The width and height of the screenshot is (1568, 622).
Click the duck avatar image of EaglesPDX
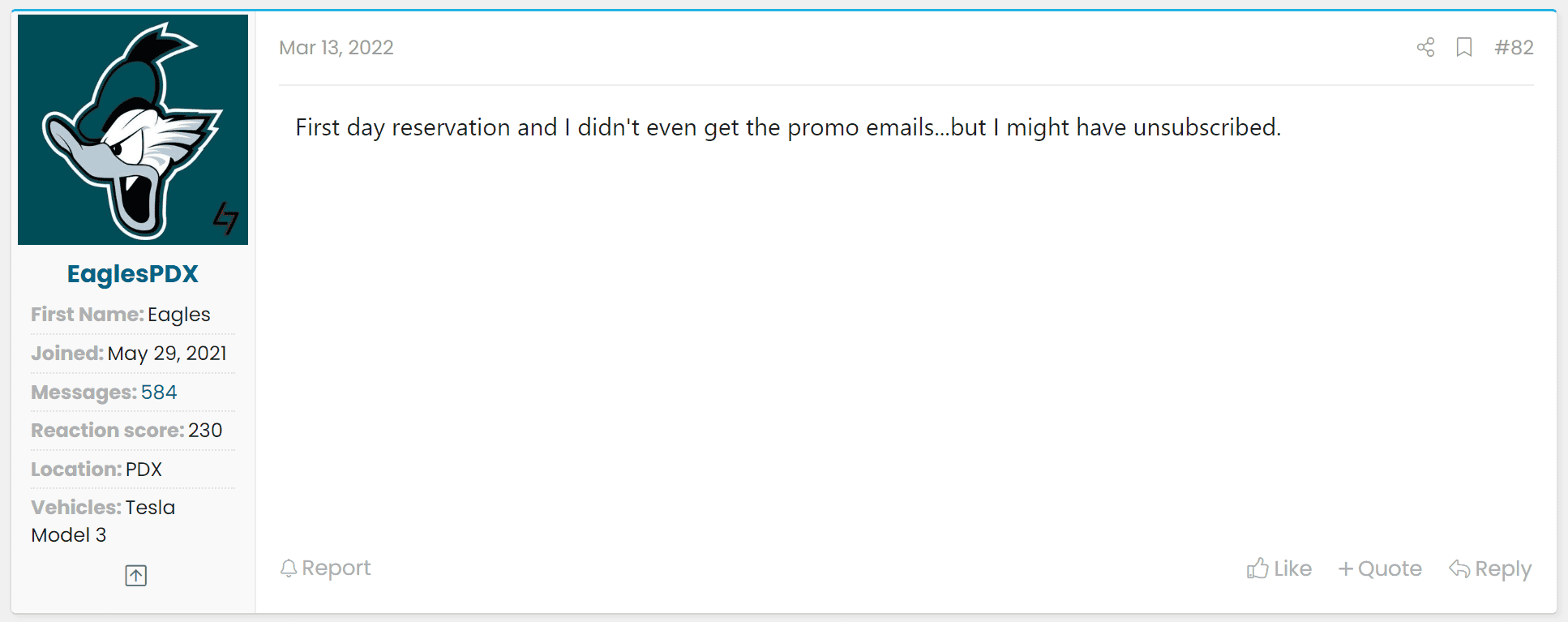coord(133,130)
